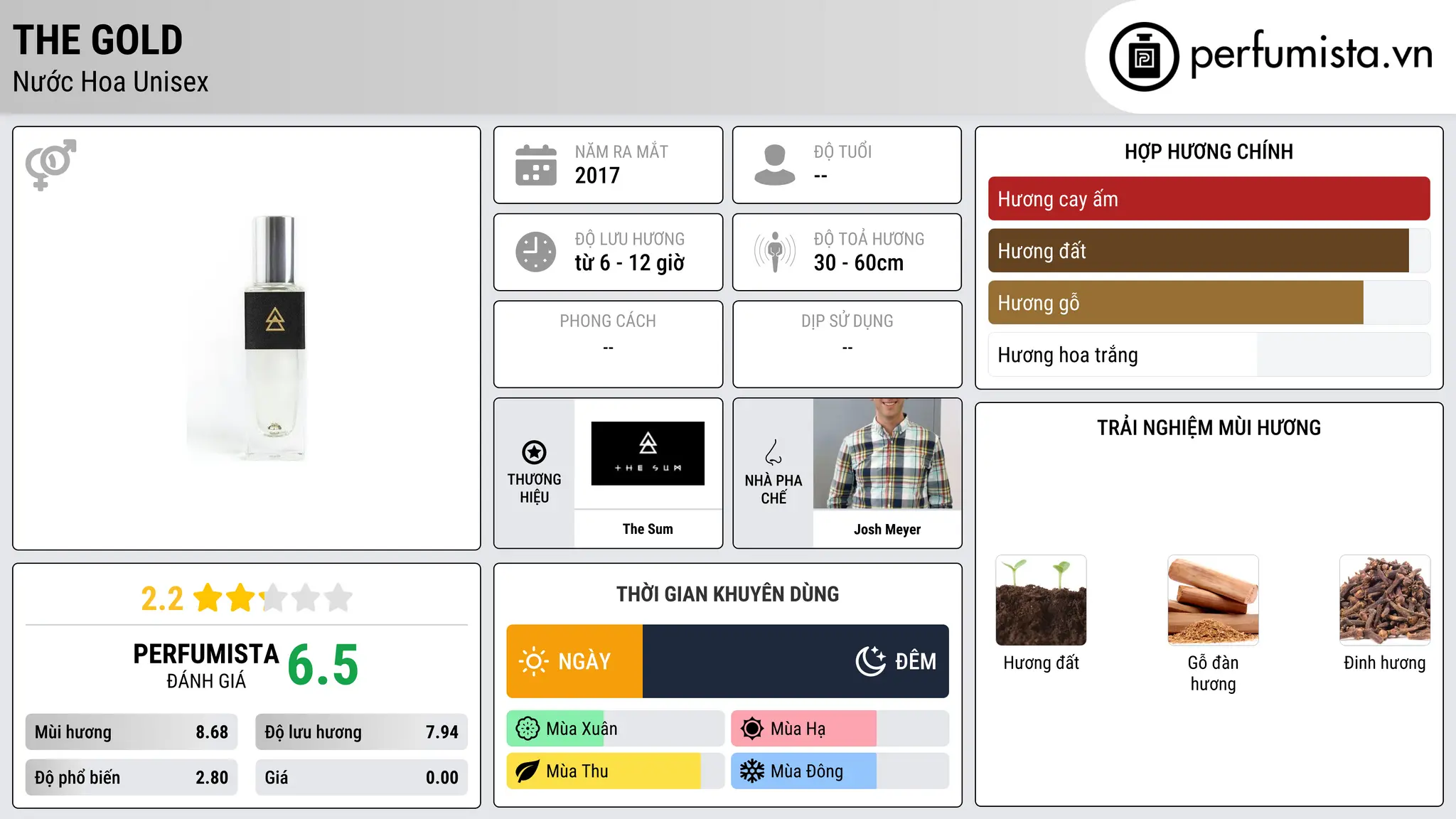
Task: Click the leaf icon for Mùa Thu
Action: [528, 771]
